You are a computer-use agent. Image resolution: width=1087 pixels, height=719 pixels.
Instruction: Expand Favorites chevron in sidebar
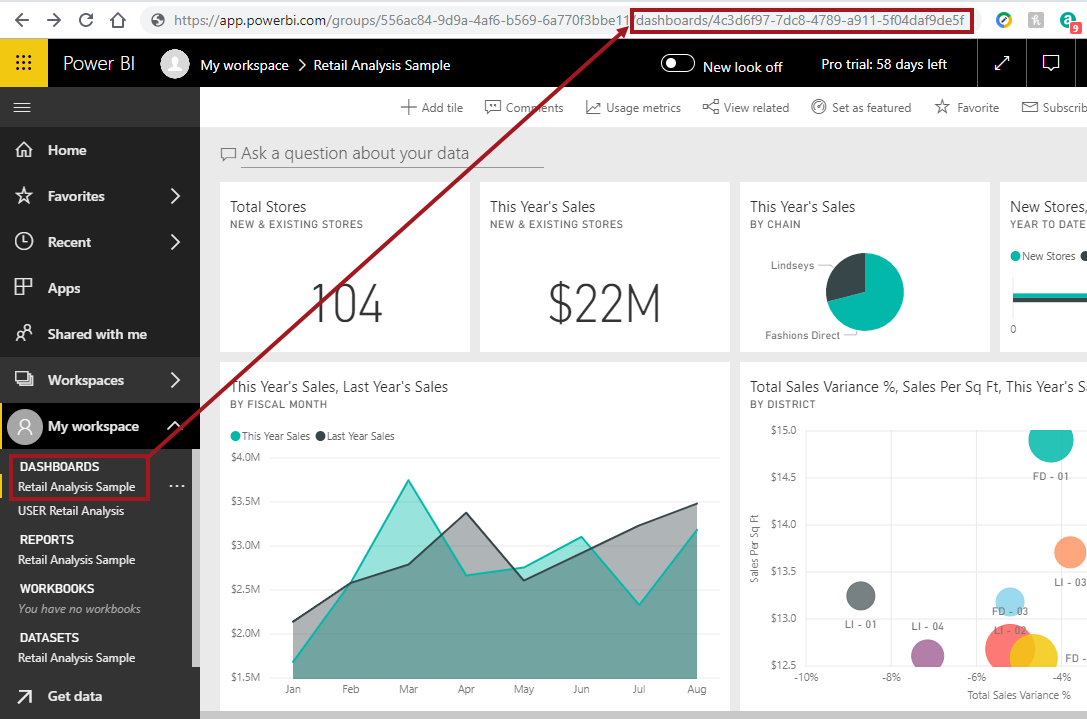click(x=175, y=196)
